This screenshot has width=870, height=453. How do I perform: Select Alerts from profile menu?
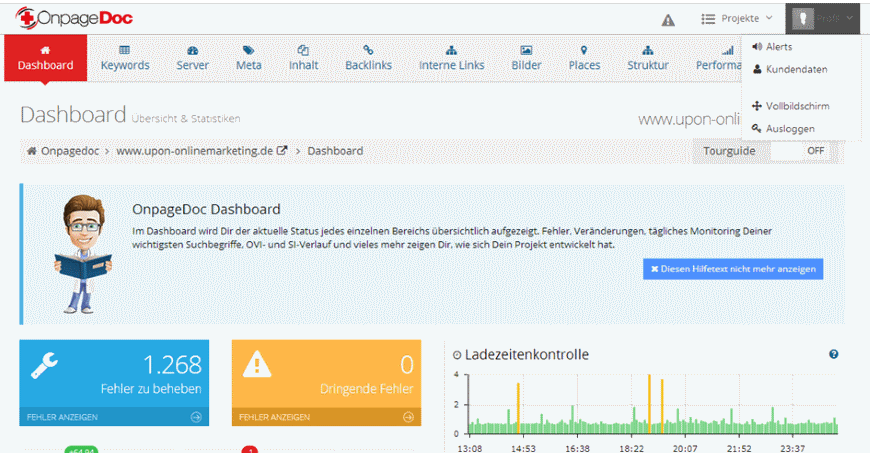tap(778, 47)
